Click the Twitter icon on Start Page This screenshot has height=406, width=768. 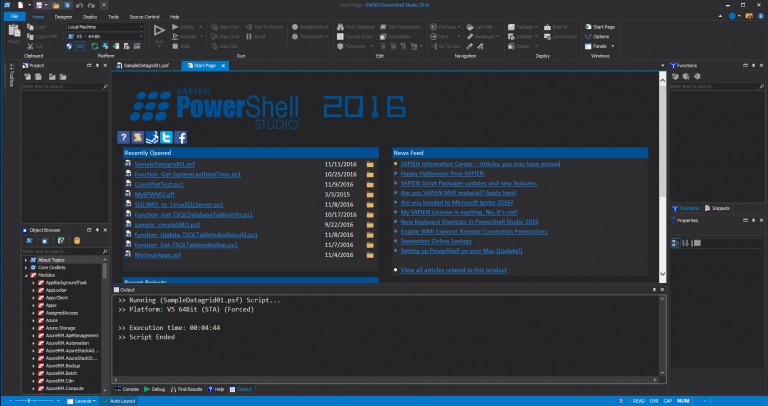tap(167, 138)
